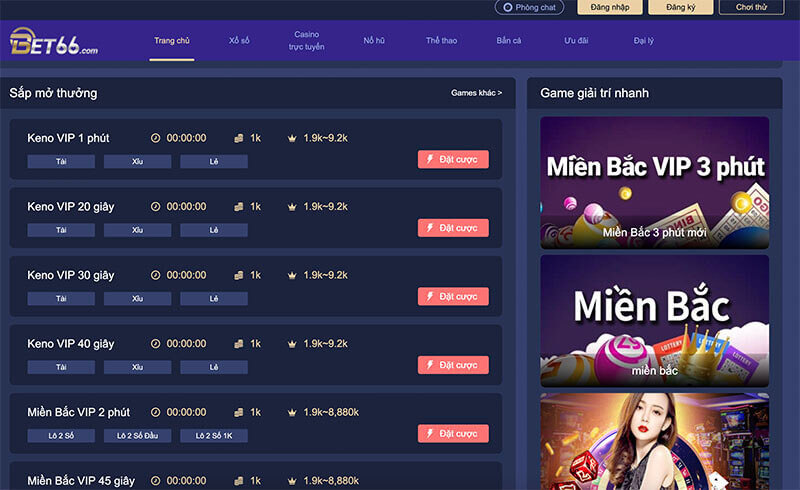
Task: Select Lẻ in Keno VIP 20 giây
Action: click(x=214, y=230)
